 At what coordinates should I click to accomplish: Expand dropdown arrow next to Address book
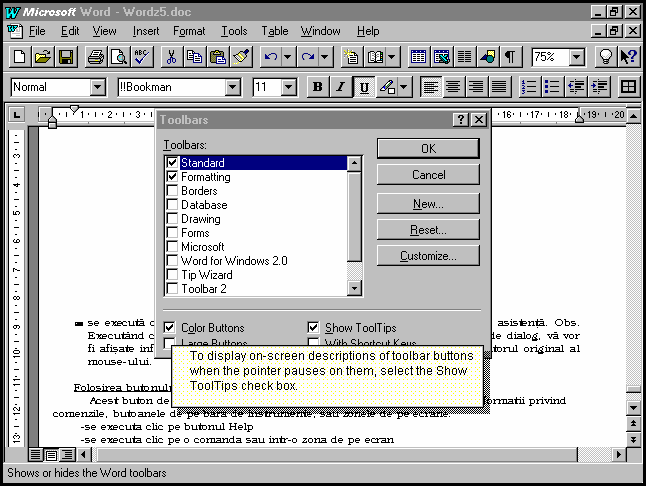pos(392,57)
